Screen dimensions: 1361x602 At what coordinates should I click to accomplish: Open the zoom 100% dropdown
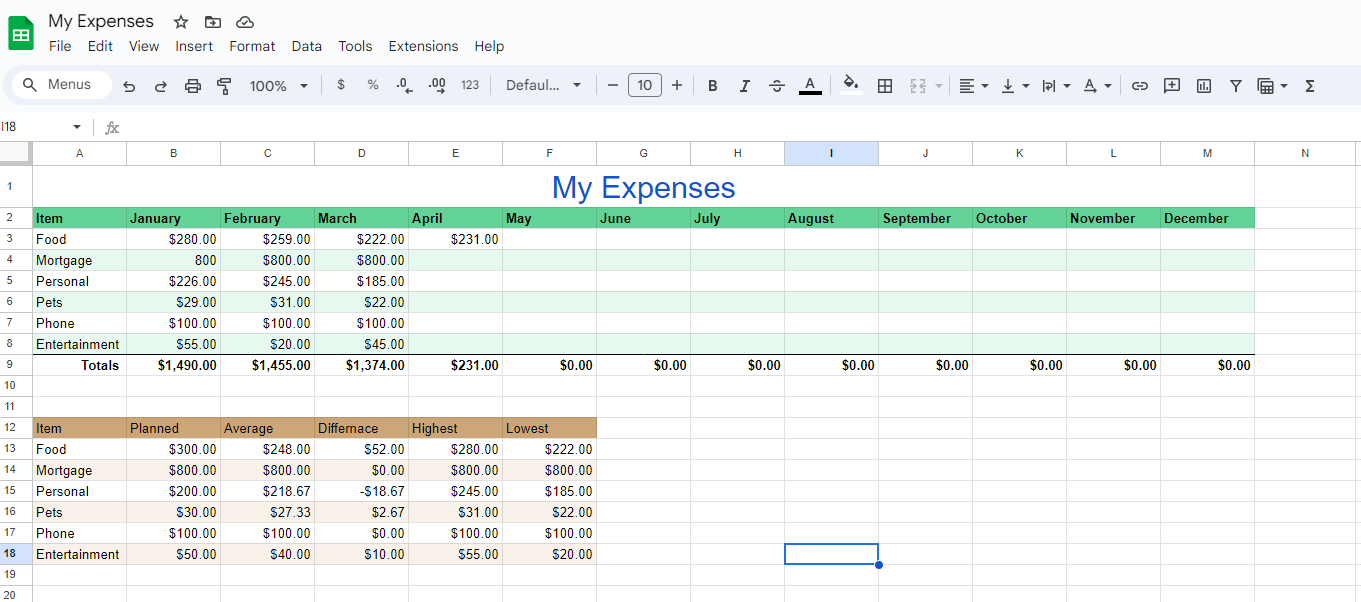coord(279,86)
